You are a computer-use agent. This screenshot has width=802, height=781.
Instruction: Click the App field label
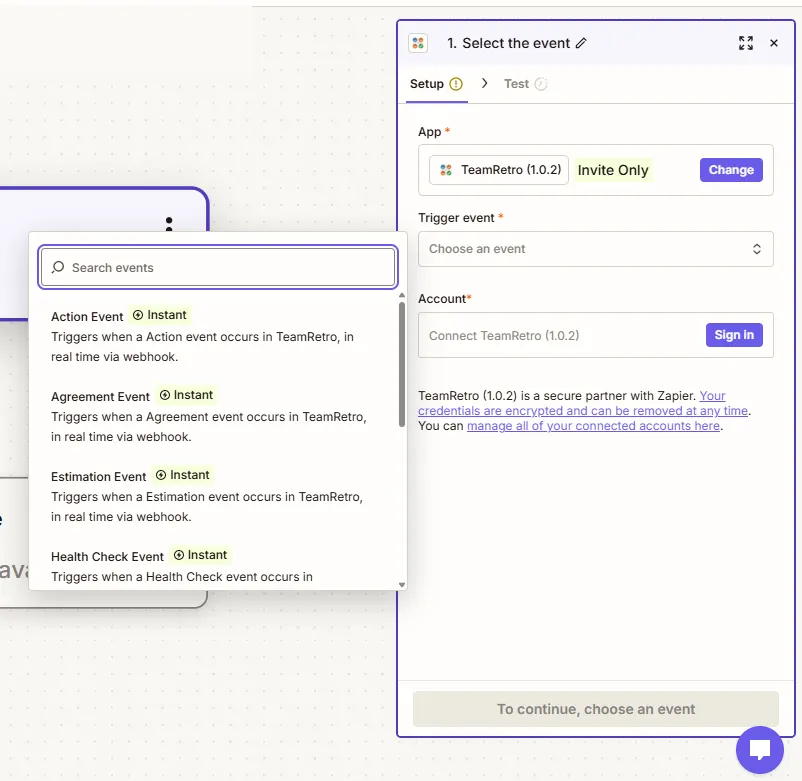(430, 132)
